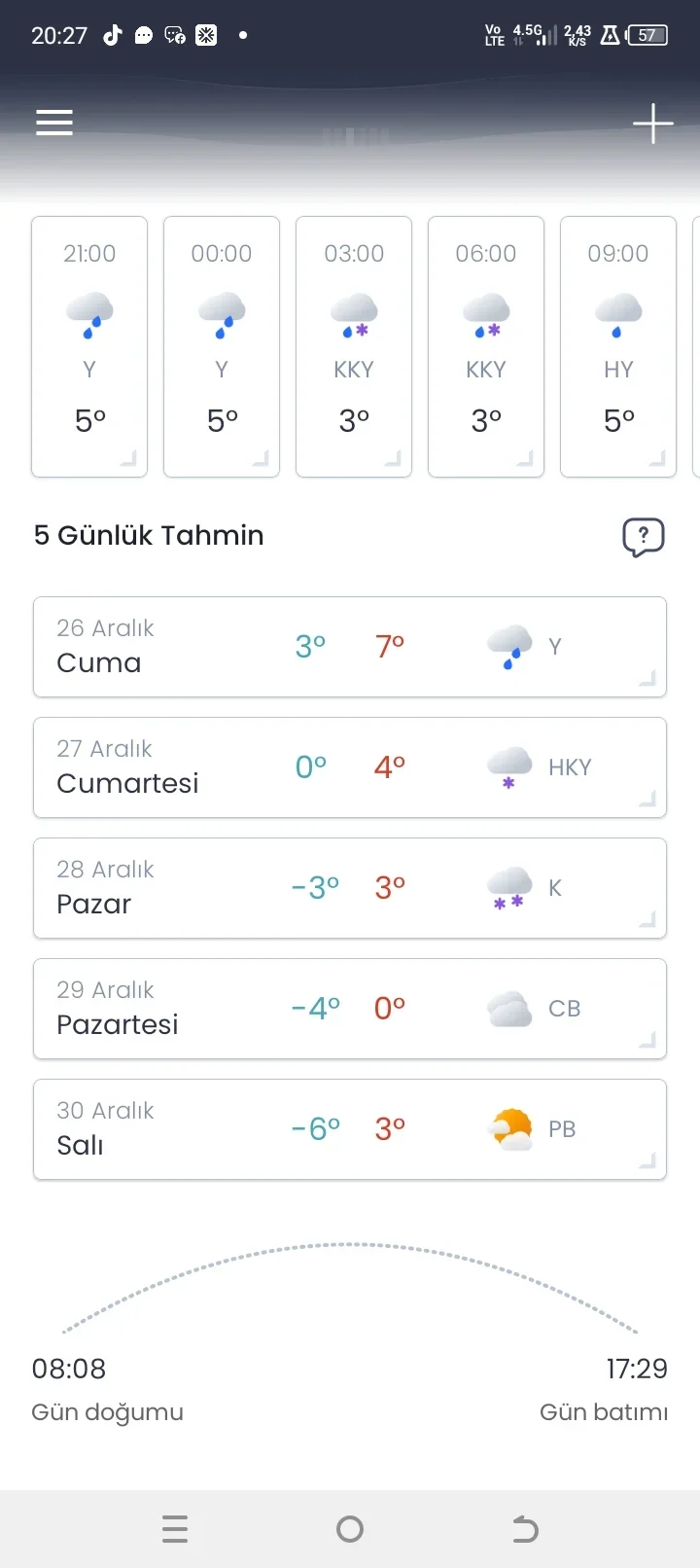700x1568 pixels.
Task: Expand the 00:00 hourly forecast card
Action: coord(222,347)
